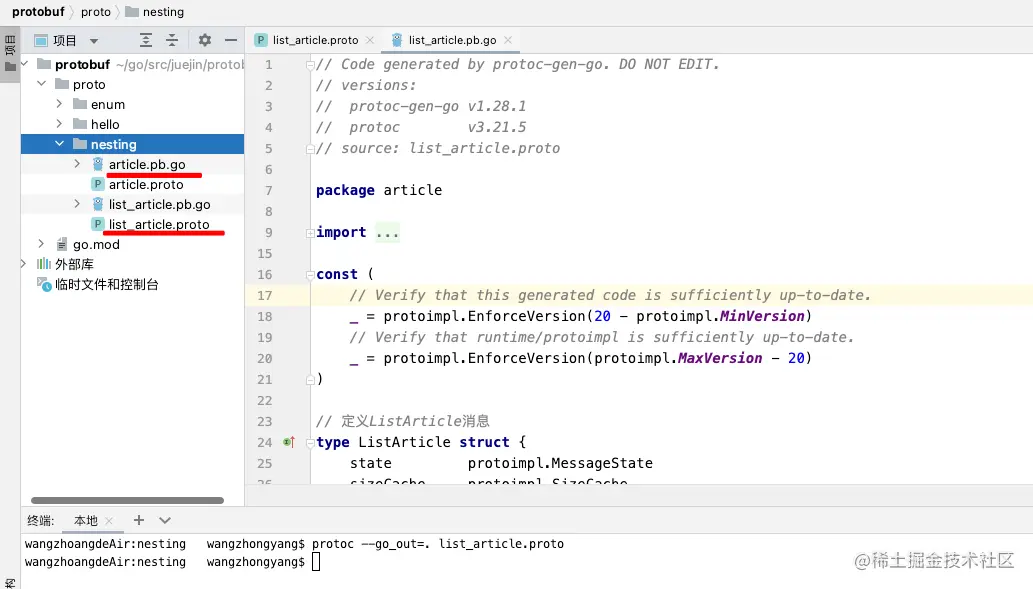Expand article.pb.go file structure
This screenshot has height=589, width=1033.
point(77,164)
